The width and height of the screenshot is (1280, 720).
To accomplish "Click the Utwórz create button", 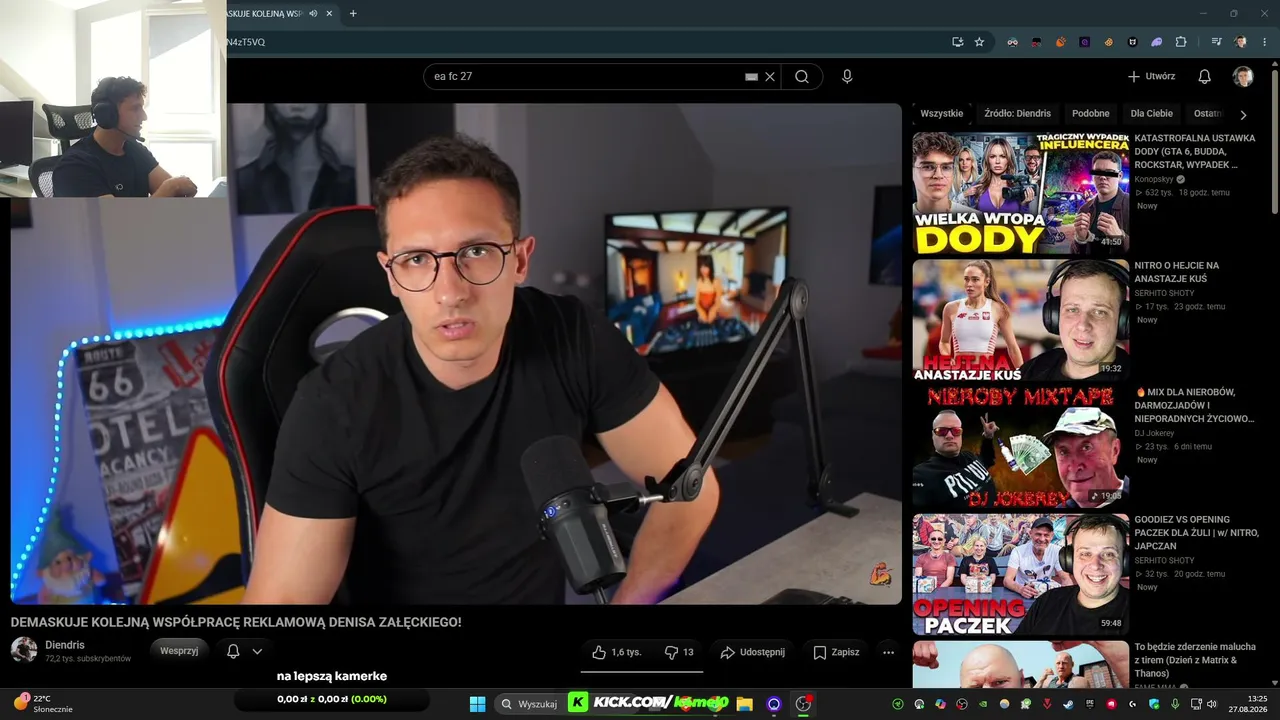I will [x=1151, y=77].
